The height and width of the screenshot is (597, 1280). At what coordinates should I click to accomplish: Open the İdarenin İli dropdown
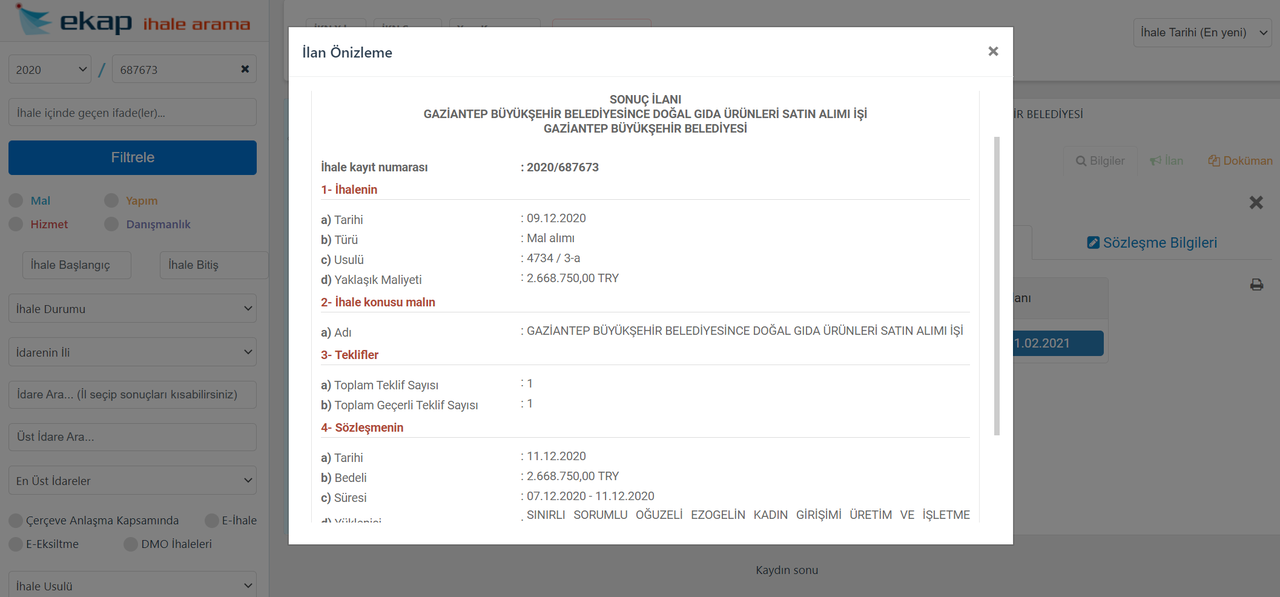click(x=132, y=353)
